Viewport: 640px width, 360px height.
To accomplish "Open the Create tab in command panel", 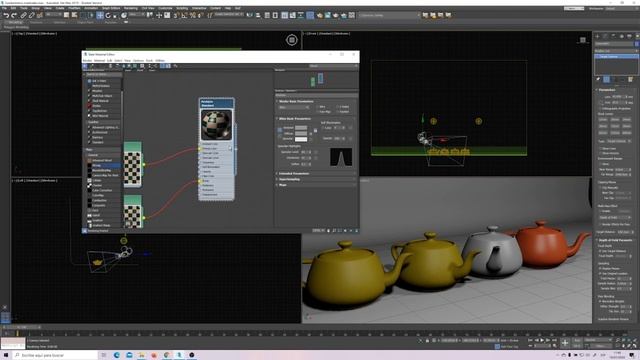I will 598,36.
